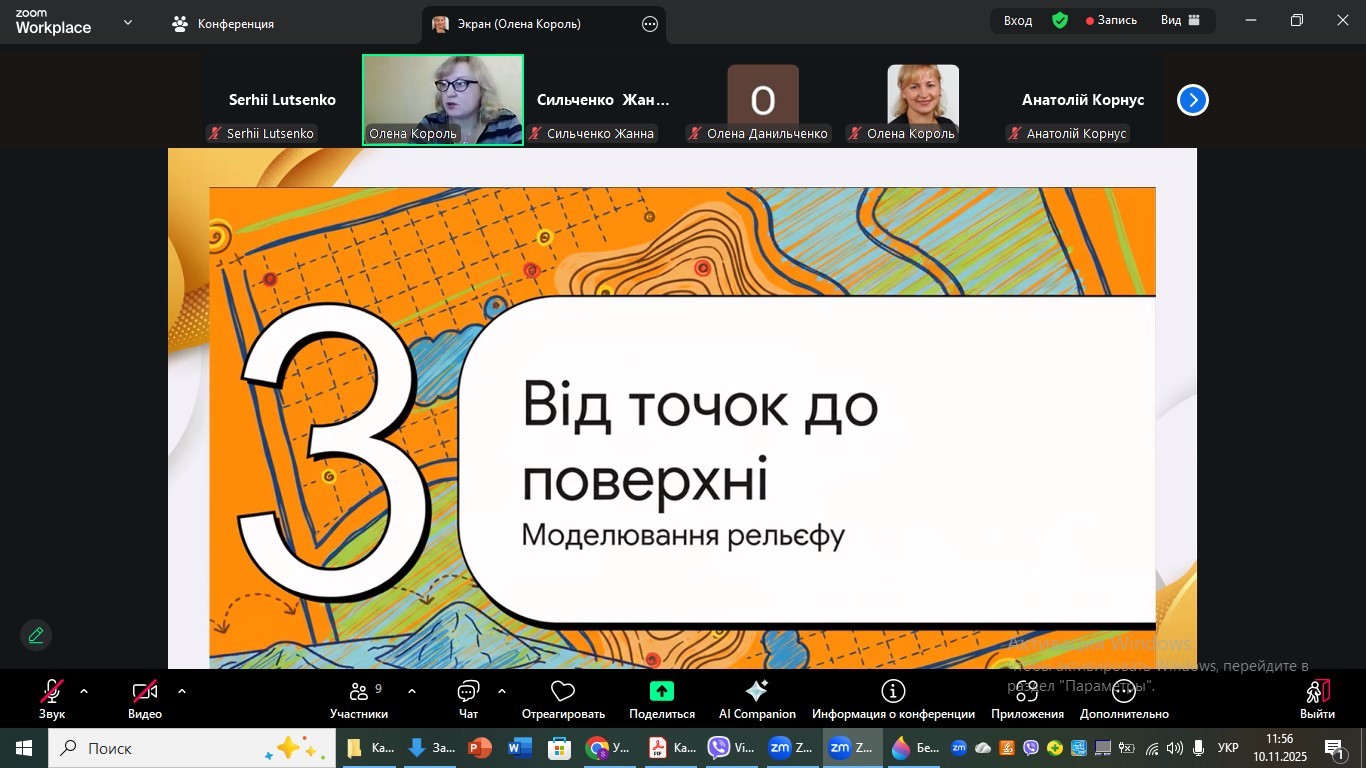Open the Участники participants panel

(x=358, y=699)
